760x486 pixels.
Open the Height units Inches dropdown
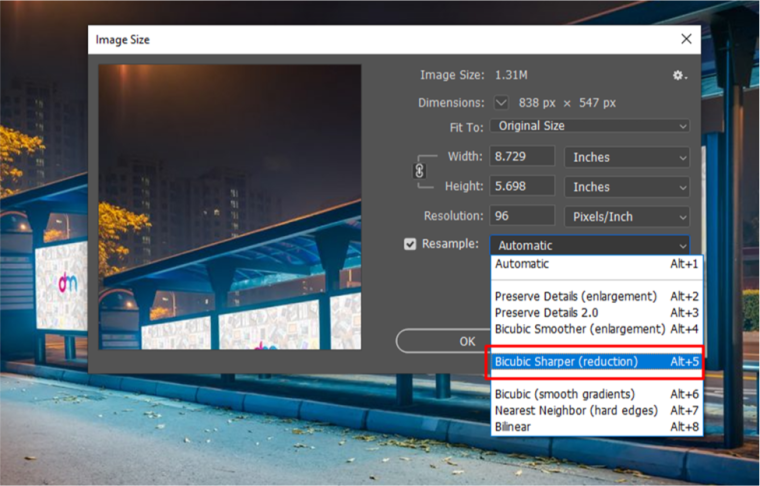627,187
